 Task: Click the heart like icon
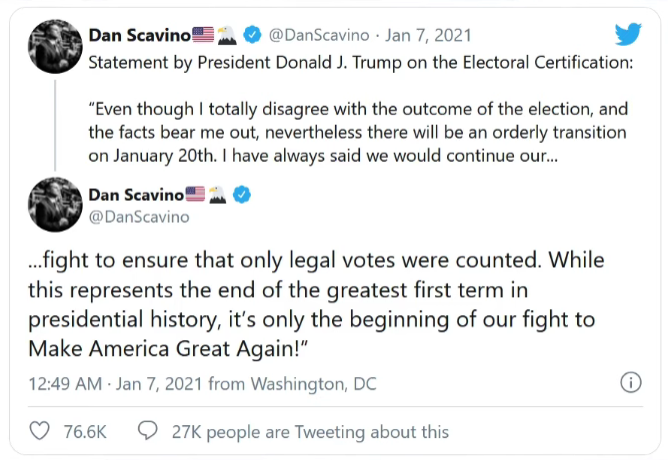click(39, 431)
